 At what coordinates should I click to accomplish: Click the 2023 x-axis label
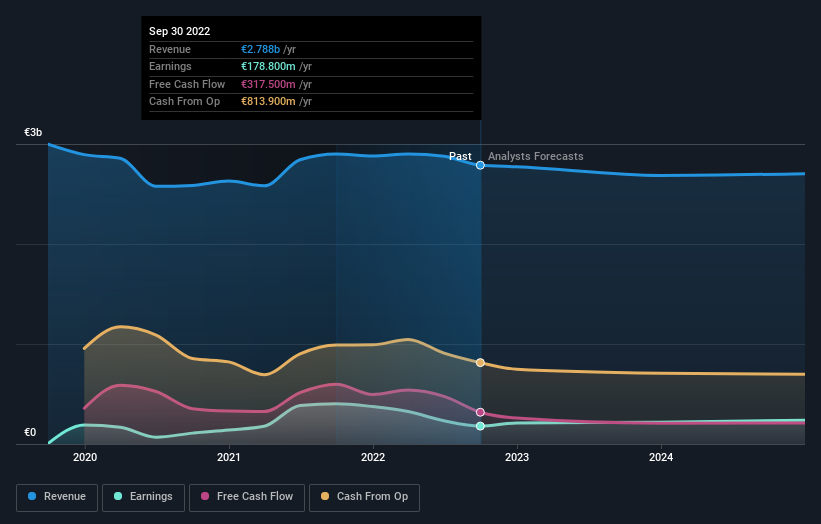tap(517, 458)
